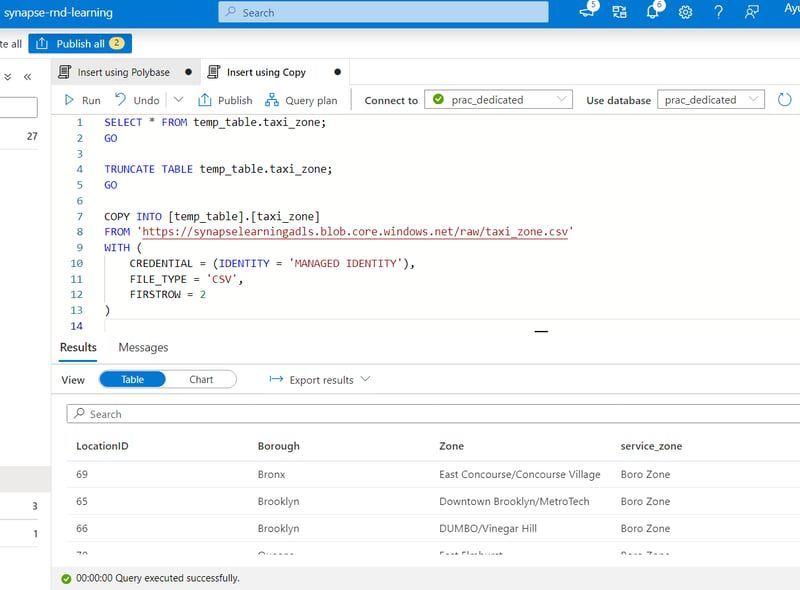Click the Query executed successfully status

158,578
